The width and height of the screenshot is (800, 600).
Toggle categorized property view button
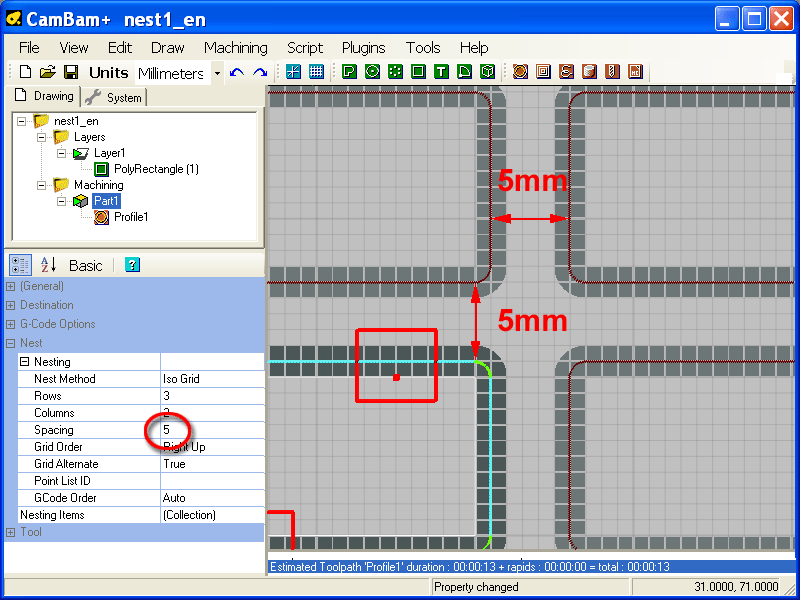click(20, 265)
